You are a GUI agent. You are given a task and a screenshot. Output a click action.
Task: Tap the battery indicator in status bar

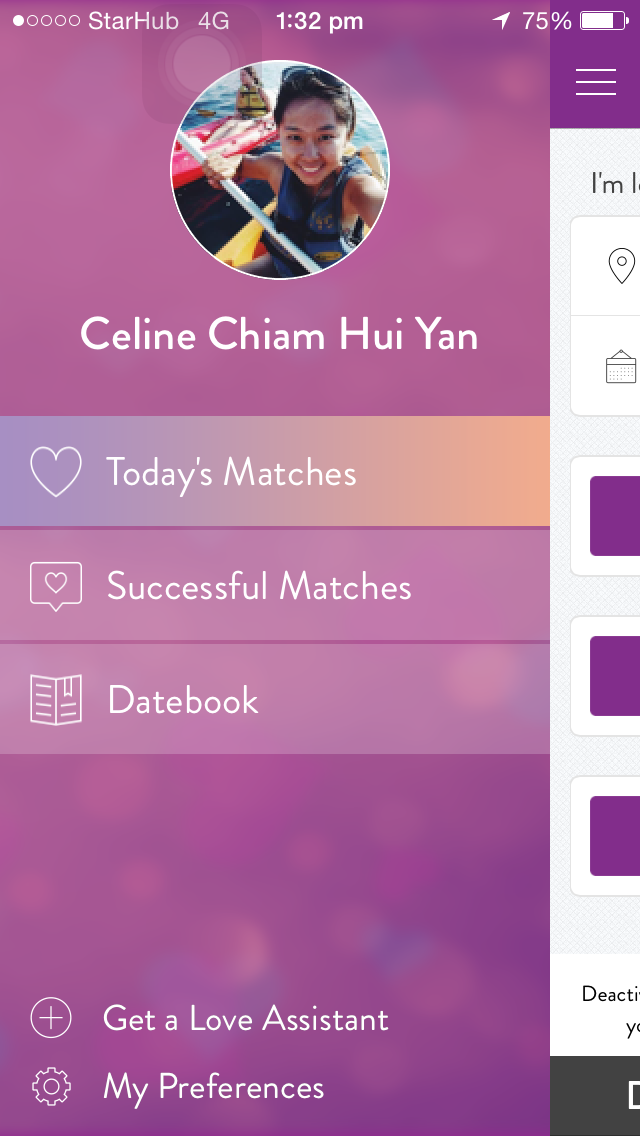pyautogui.click(x=604, y=21)
